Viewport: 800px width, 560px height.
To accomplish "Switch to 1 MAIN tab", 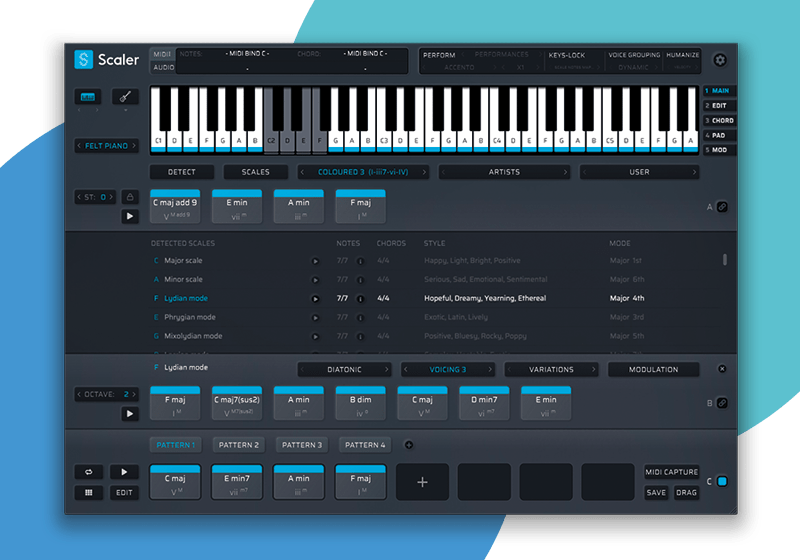I will click(719, 91).
